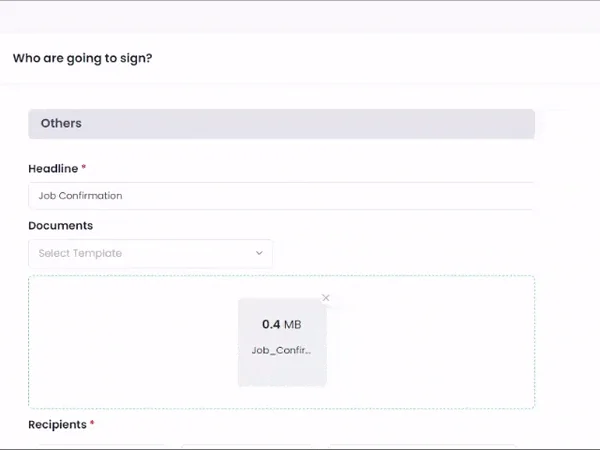
Task: Open the Select Template dropdown
Action: (150, 254)
